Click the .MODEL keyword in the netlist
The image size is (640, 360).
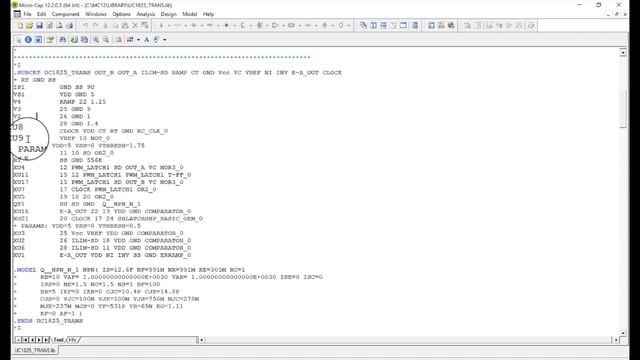click(x=25, y=270)
